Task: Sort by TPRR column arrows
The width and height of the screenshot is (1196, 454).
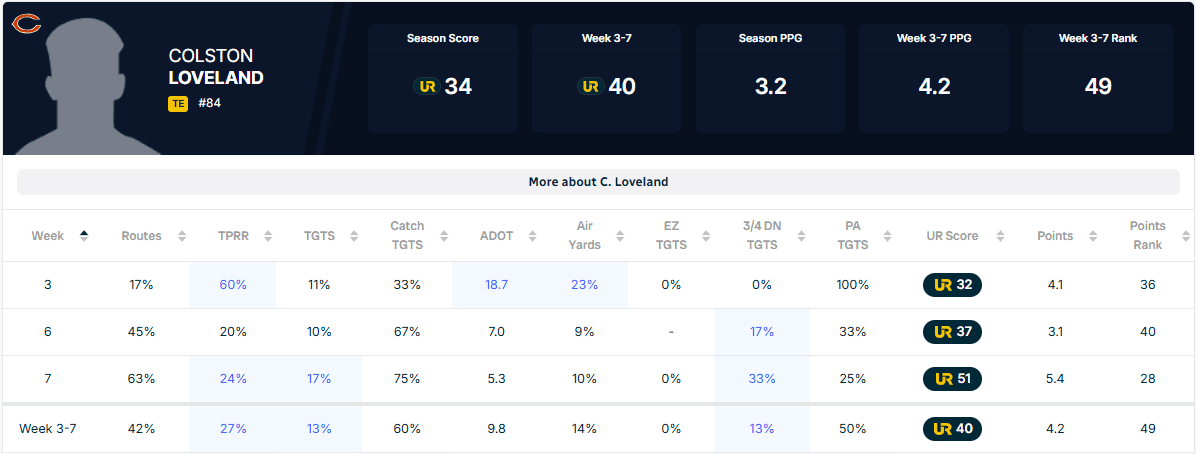Action: click(x=269, y=236)
